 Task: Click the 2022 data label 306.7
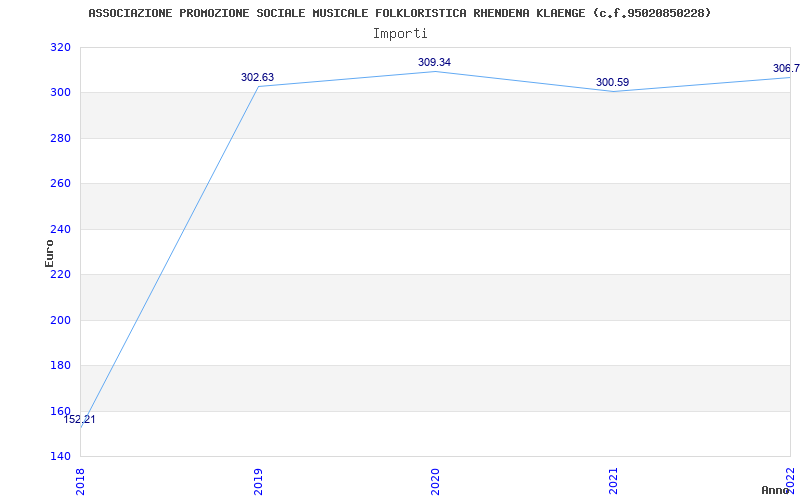786,68
